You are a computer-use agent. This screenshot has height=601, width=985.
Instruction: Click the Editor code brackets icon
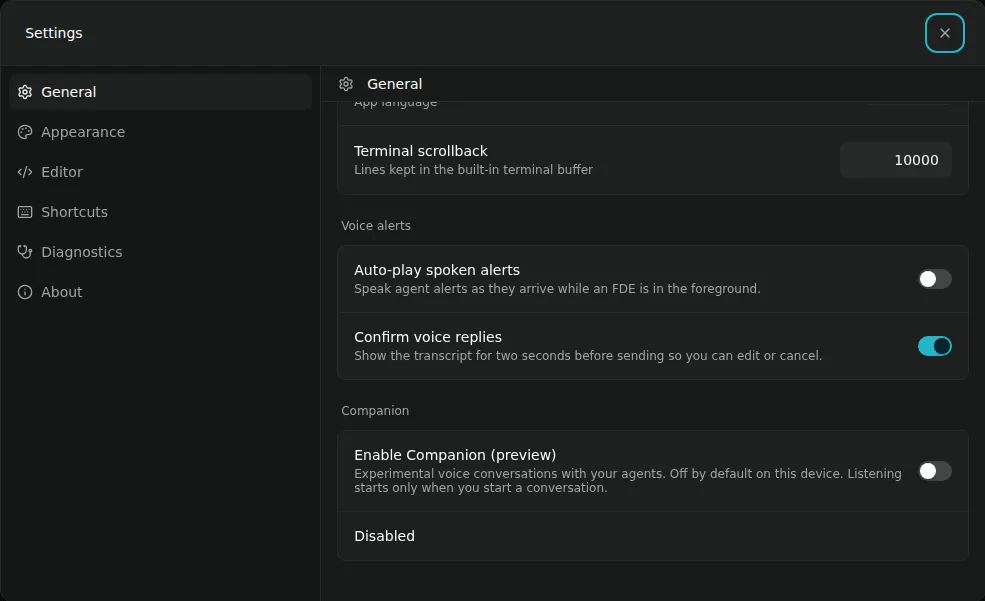[x=25, y=172]
